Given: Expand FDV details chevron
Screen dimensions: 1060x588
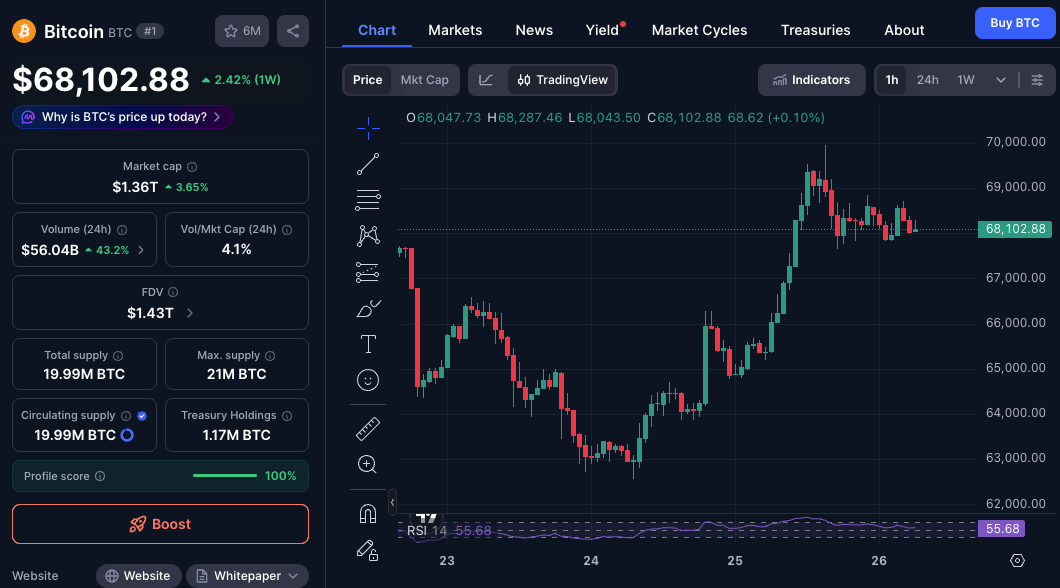Looking at the screenshot, I should point(190,313).
